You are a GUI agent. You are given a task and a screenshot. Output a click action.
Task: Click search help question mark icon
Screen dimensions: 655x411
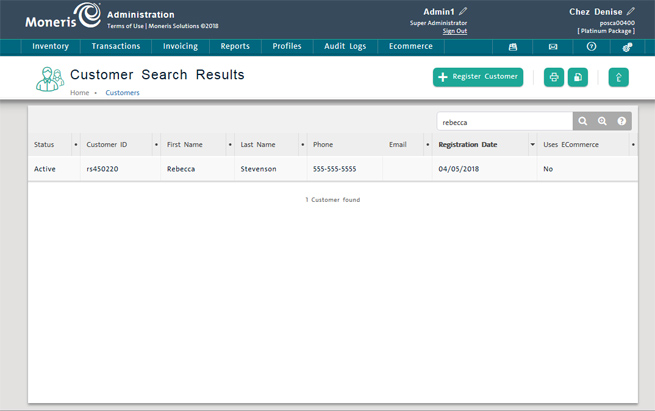(x=622, y=121)
